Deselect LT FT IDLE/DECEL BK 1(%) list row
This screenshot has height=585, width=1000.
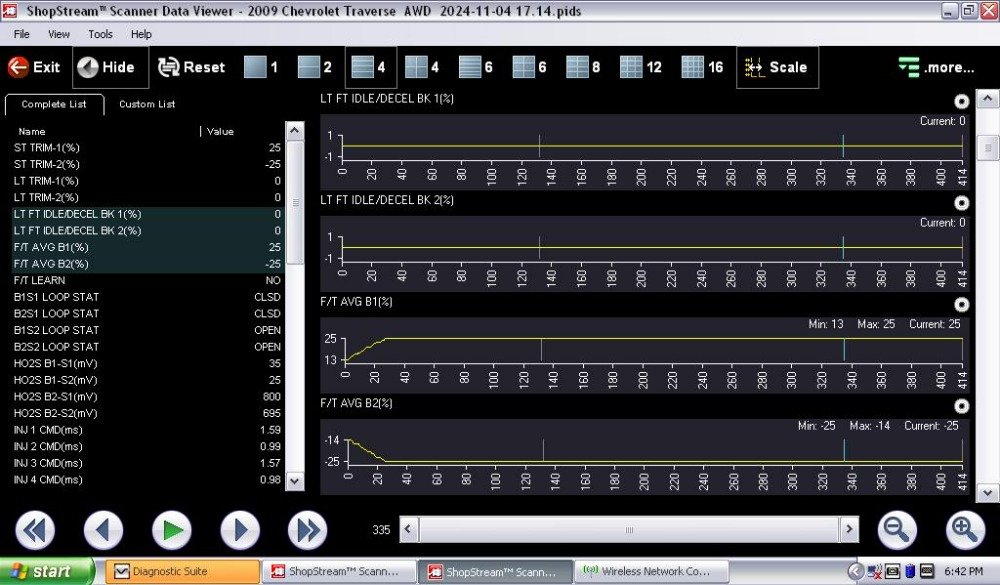[147, 214]
